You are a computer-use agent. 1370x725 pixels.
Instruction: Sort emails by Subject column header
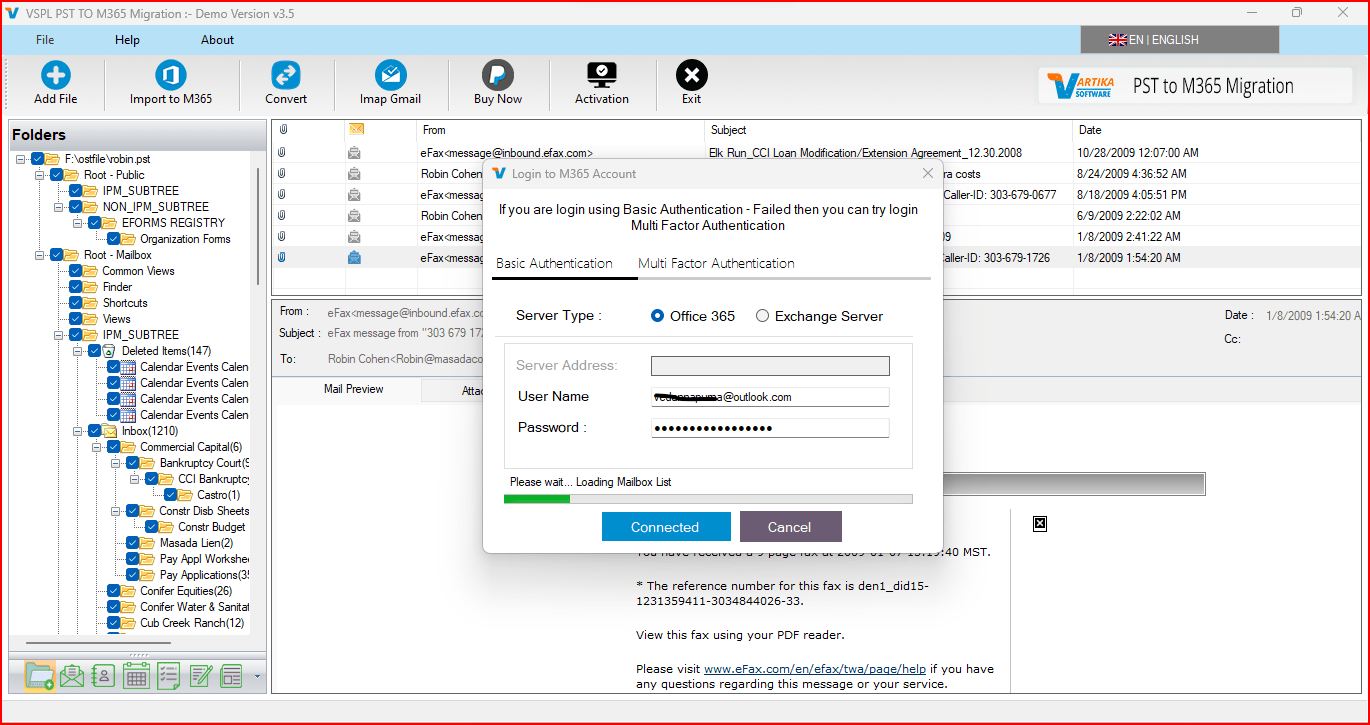888,130
